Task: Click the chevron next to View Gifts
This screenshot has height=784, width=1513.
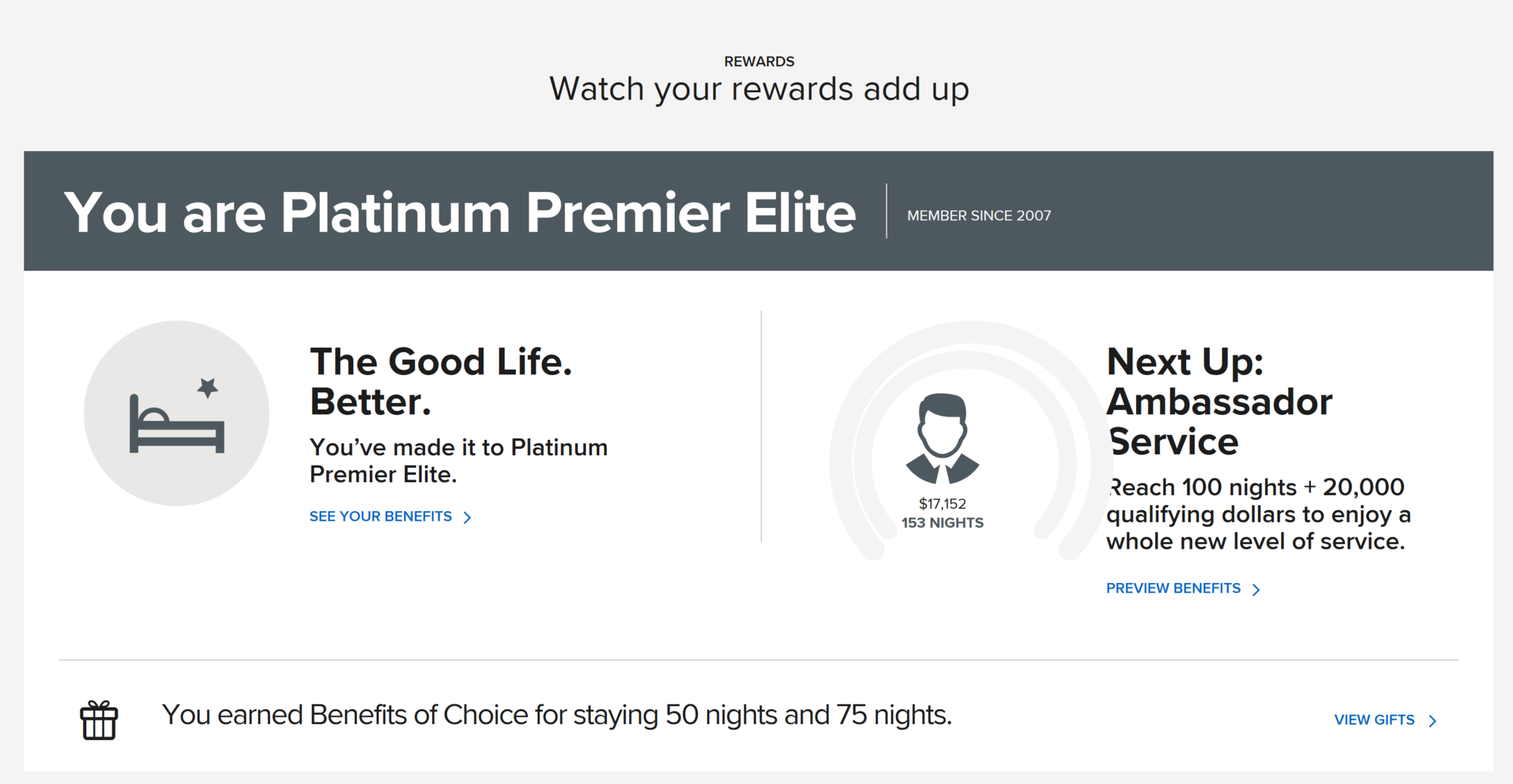Action: tap(1432, 721)
